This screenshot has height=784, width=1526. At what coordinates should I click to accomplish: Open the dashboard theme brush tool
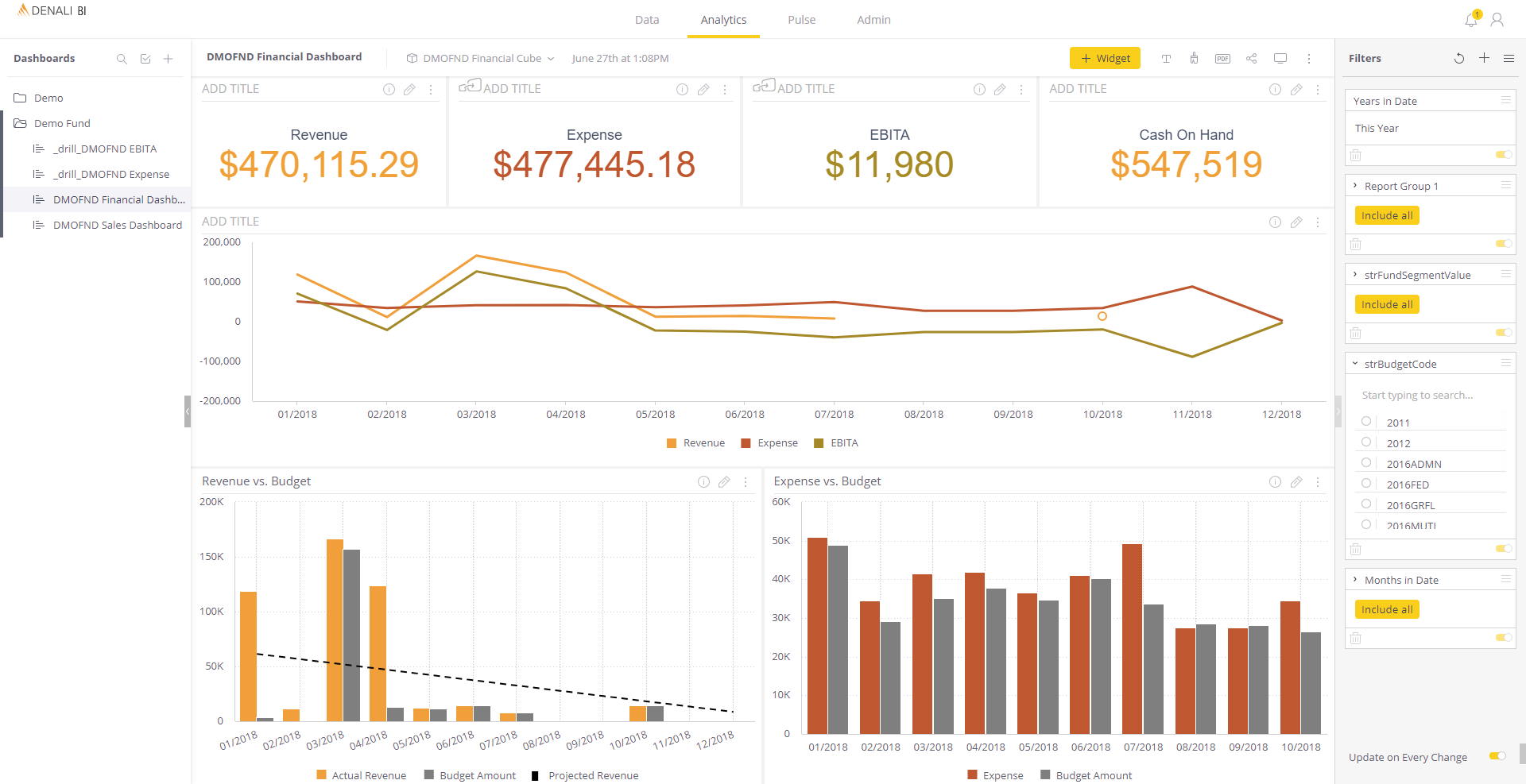click(1194, 58)
